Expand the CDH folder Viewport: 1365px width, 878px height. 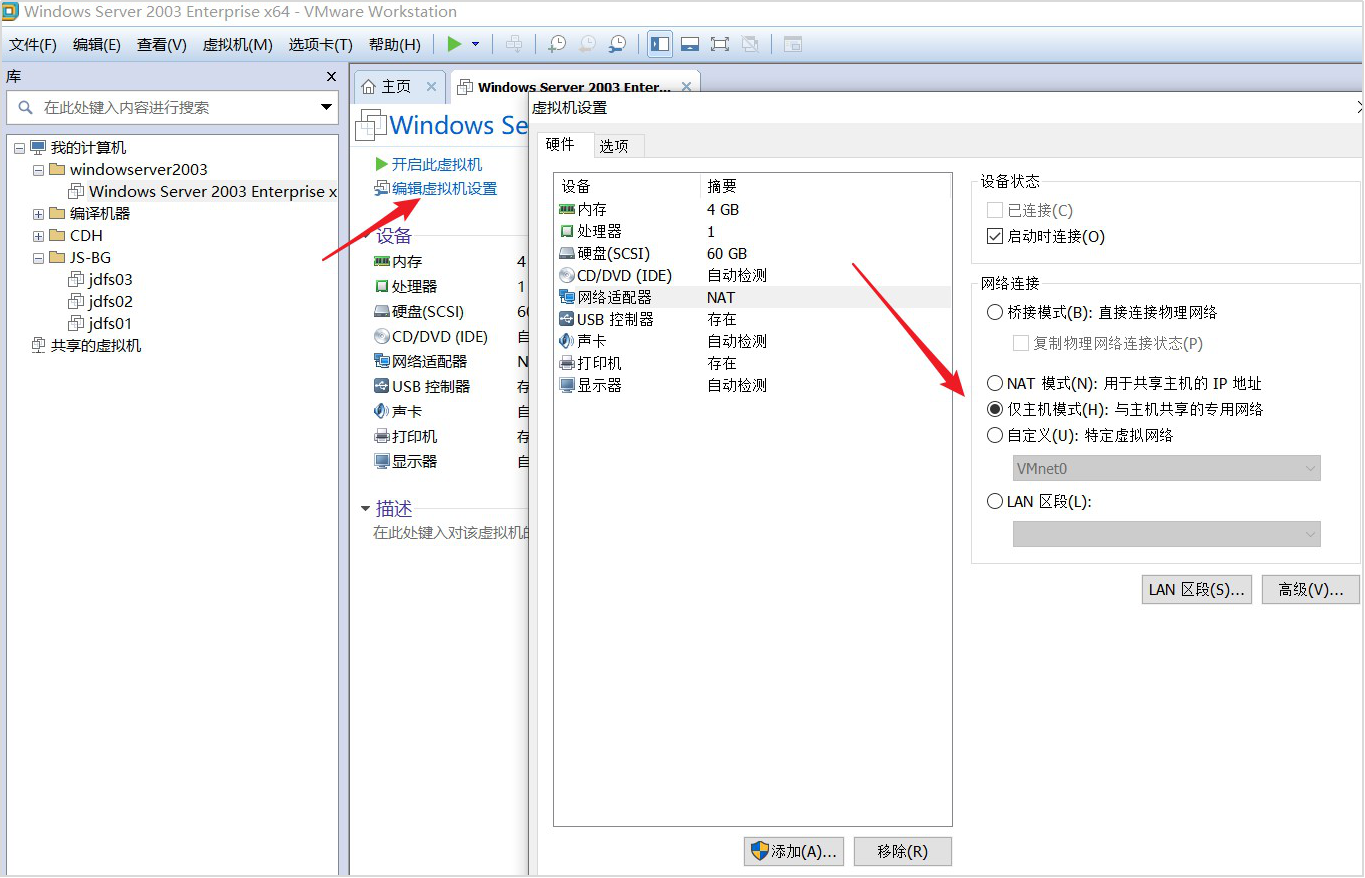(x=38, y=236)
